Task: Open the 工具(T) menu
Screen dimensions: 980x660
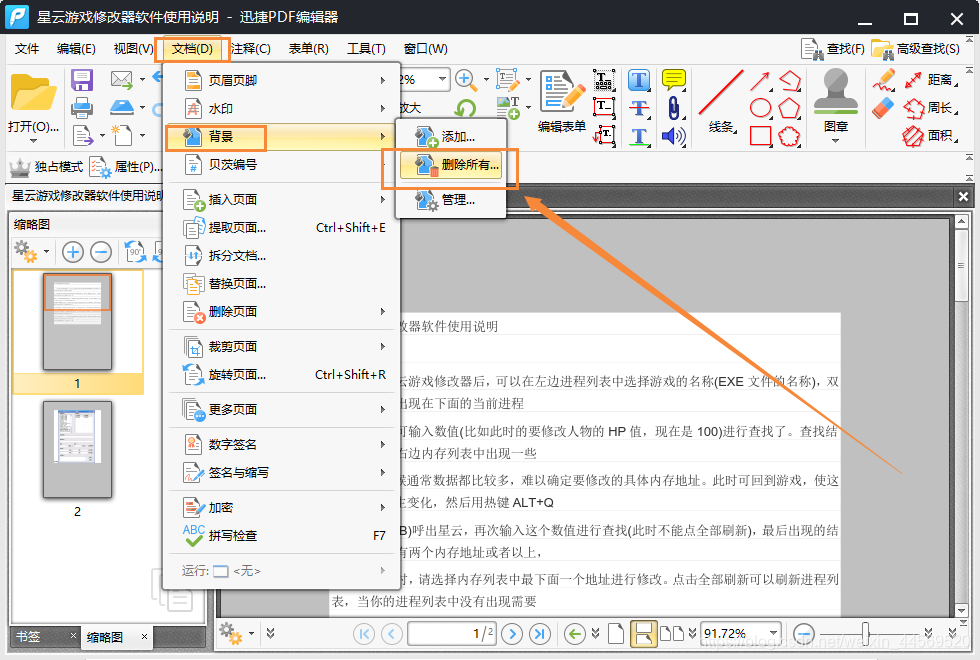Action: pyautogui.click(x=367, y=49)
